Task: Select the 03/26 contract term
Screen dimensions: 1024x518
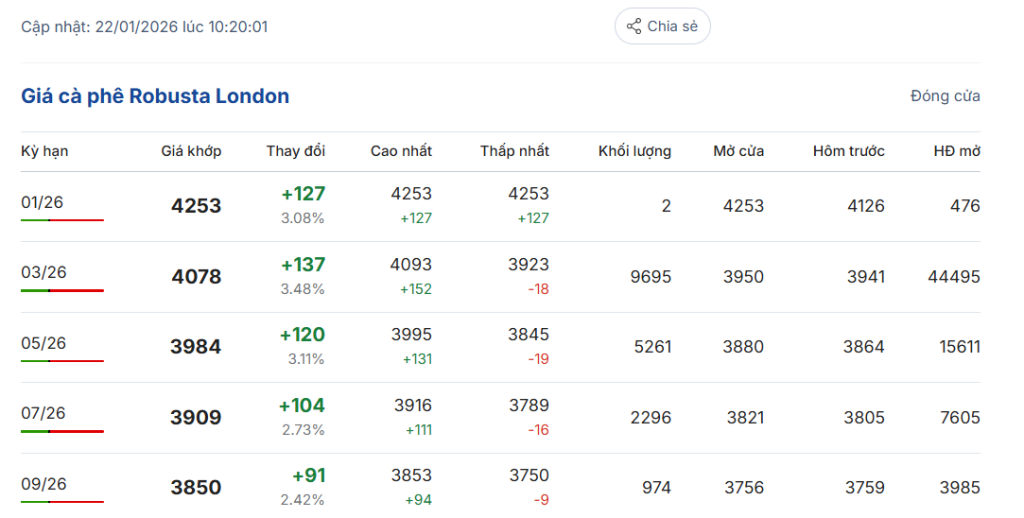Action: pyautogui.click(x=42, y=273)
